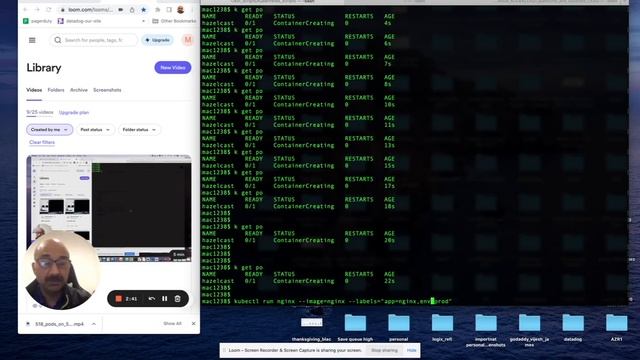Click the loom.com address bar
The image size is (640, 360).
tap(90, 9)
